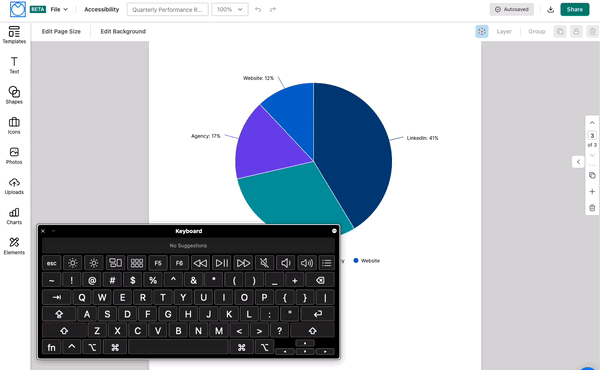This screenshot has height=370, width=600.
Task: Click Edit Page Size
Action: (61, 31)
